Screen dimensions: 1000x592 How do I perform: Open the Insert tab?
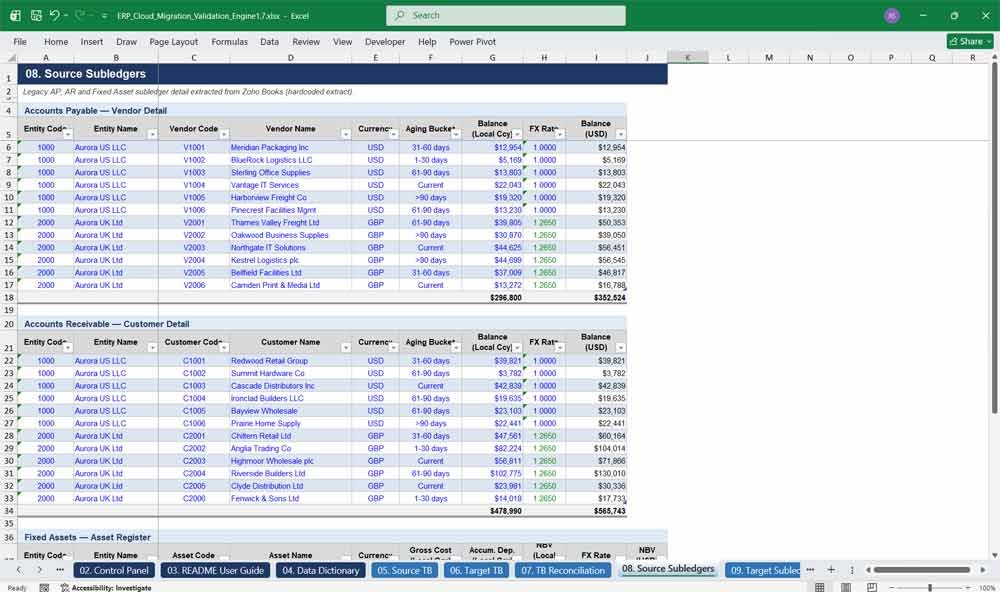click(92, 41)
